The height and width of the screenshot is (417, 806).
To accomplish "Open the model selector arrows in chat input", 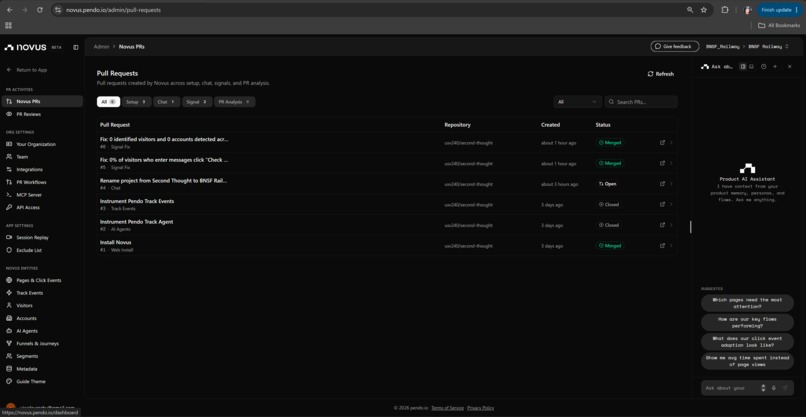I will coord(763,388).
